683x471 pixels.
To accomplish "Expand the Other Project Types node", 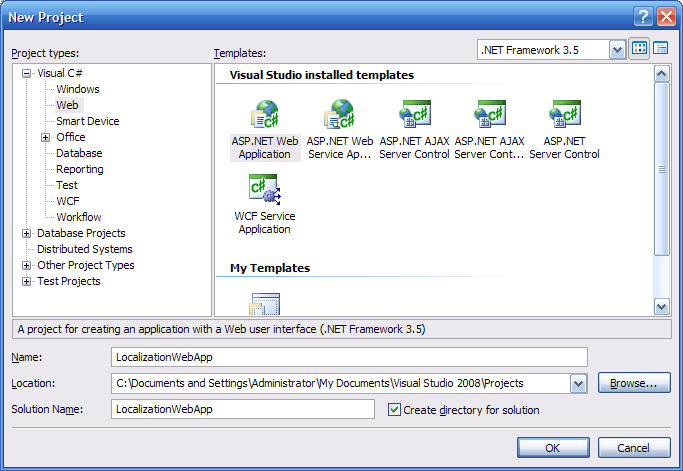I will (27, 265).
